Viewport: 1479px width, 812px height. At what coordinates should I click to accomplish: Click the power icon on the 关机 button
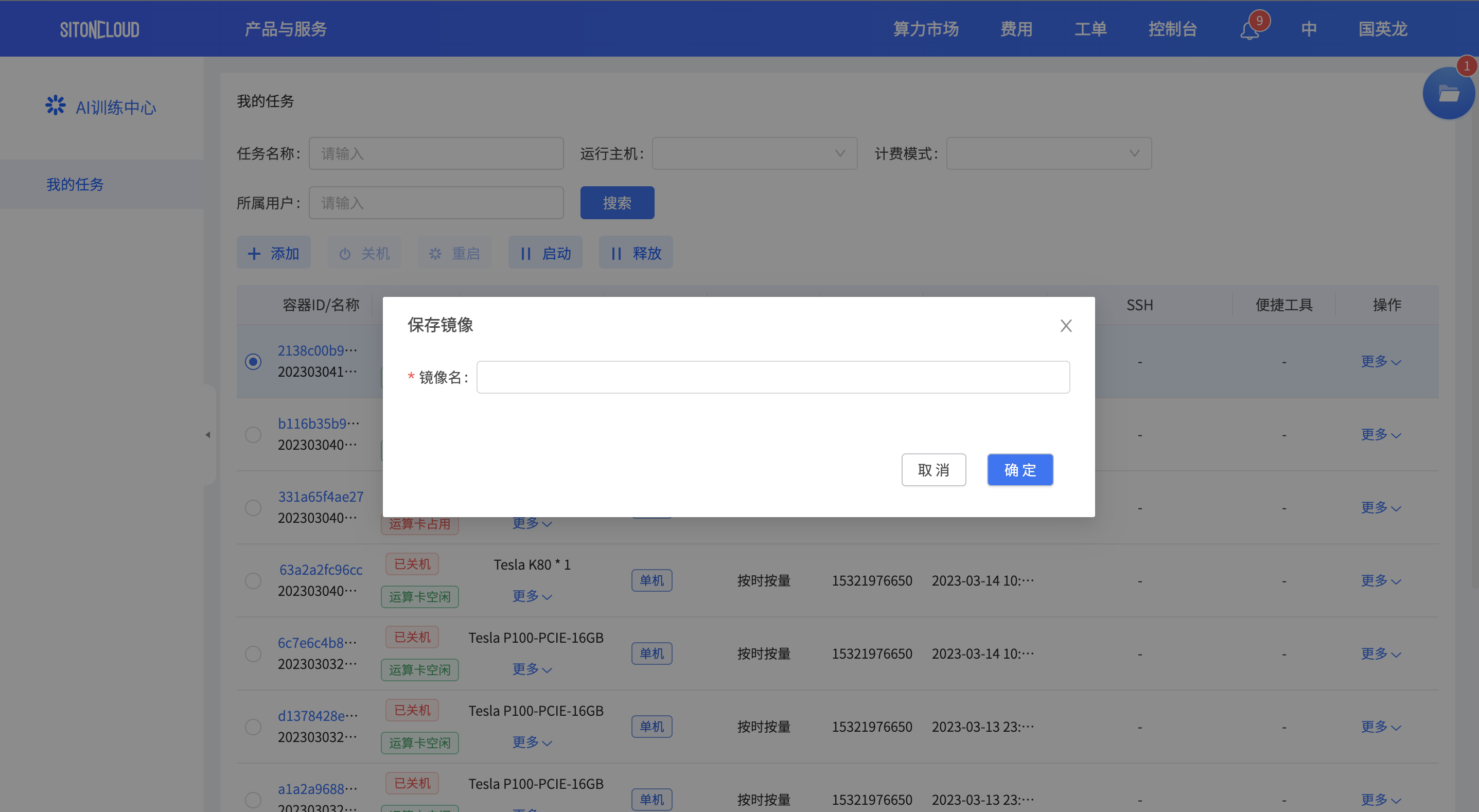point(344,253)
